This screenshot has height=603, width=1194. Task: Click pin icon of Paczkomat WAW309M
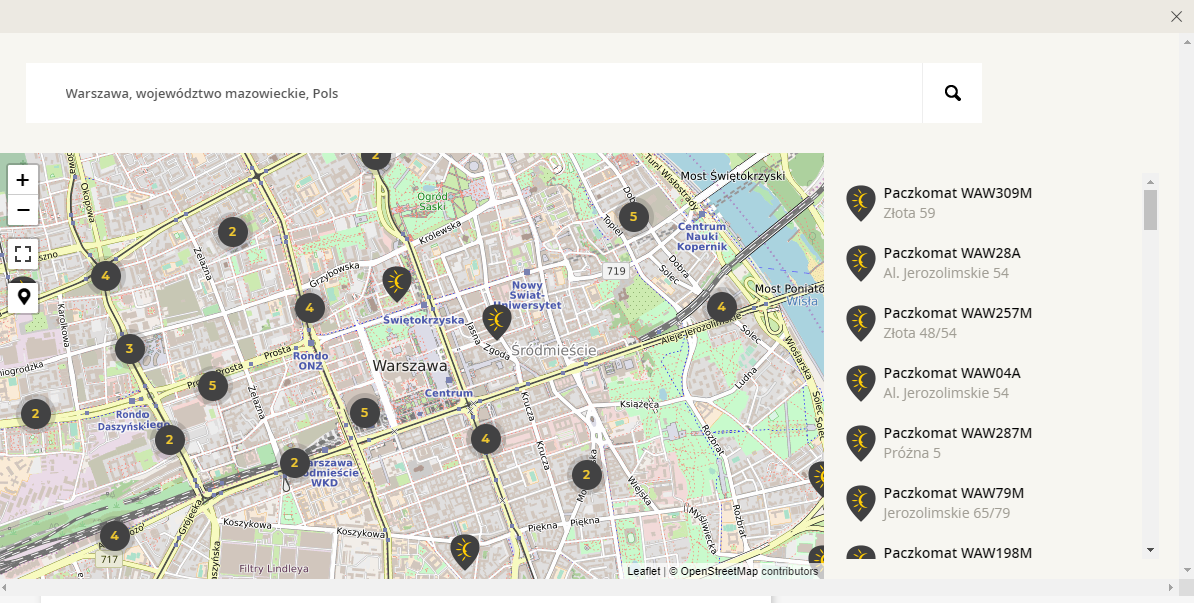tap(860, 203)
